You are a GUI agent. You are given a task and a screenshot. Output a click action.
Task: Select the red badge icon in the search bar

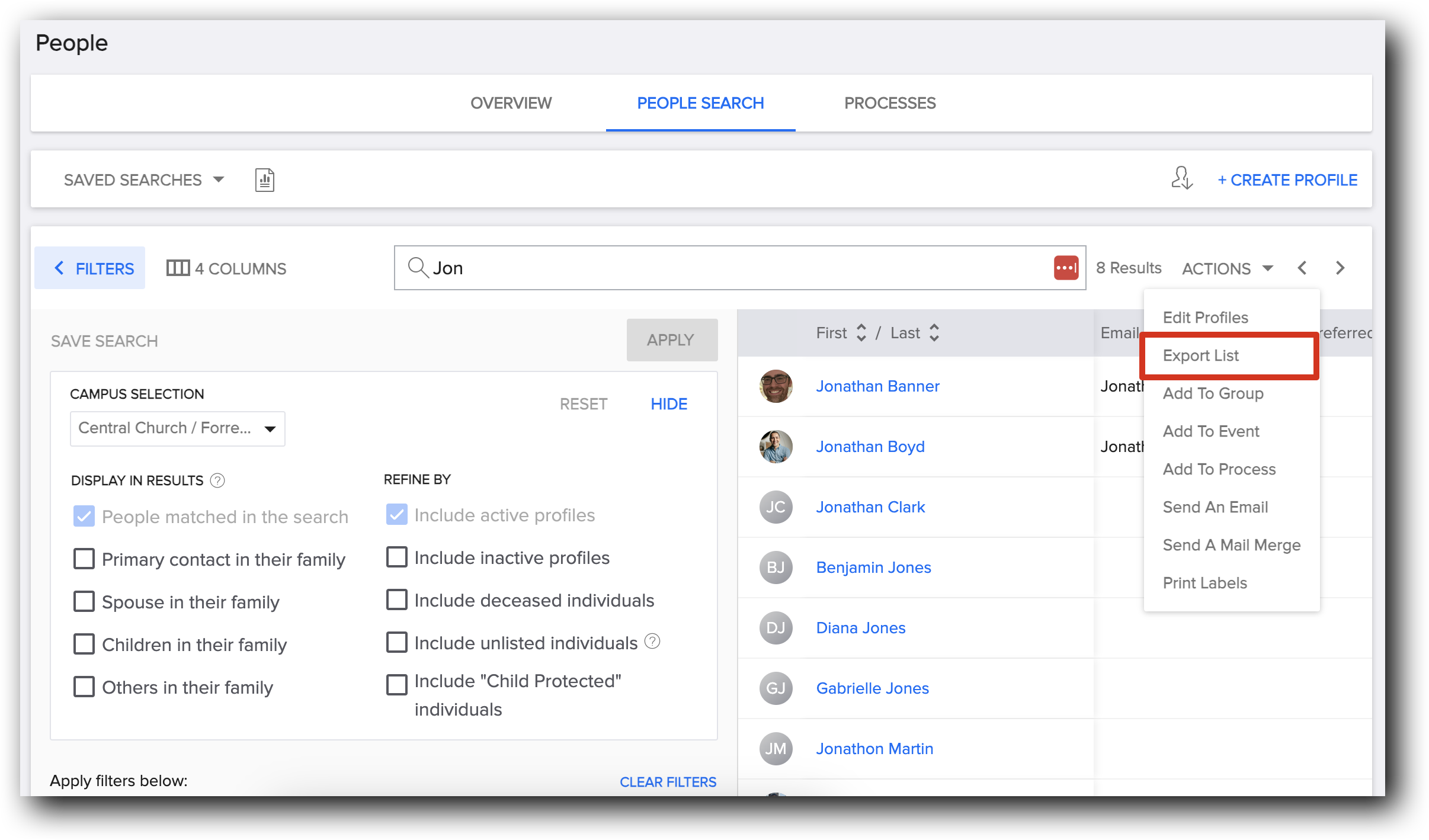coord(1065,268)
